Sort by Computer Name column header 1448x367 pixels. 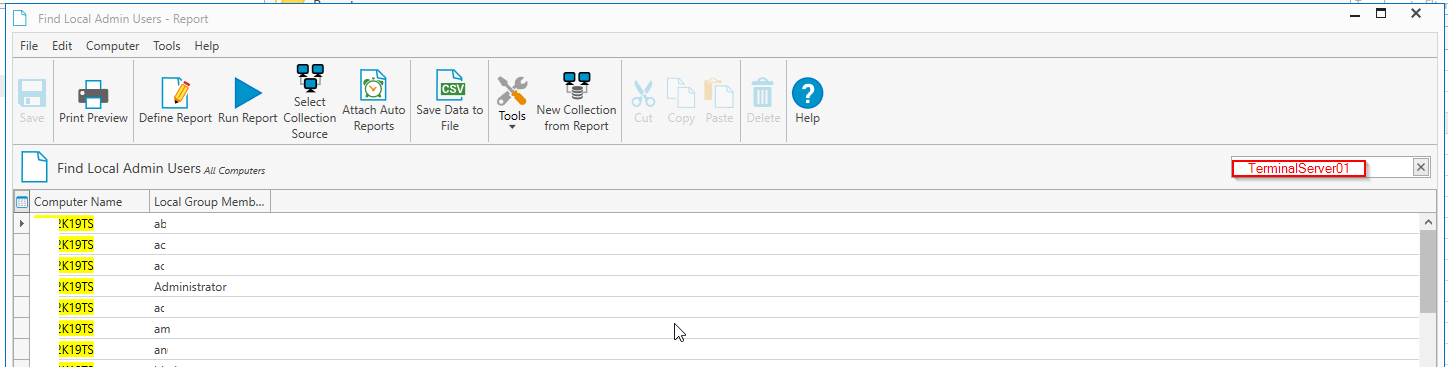[90, 202]
